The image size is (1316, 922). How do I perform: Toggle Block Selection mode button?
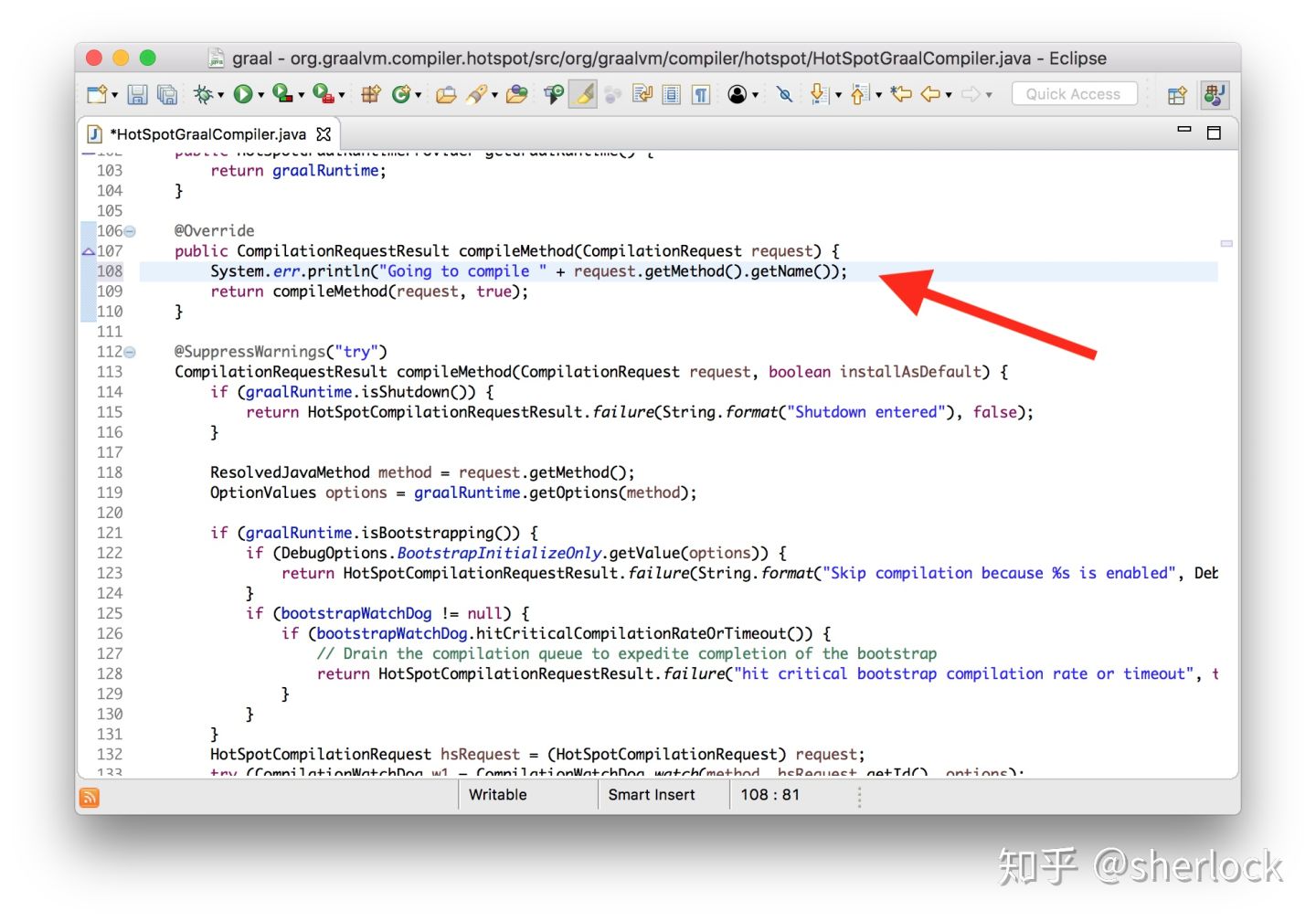672,94
